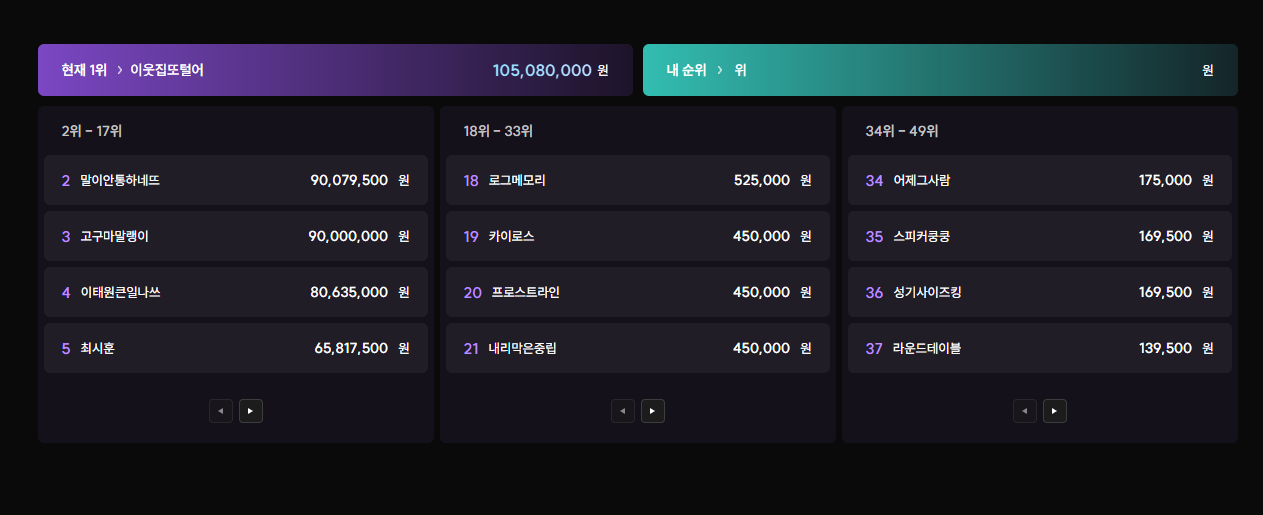Click the chevron in the 현재 1위 banner

119,70
